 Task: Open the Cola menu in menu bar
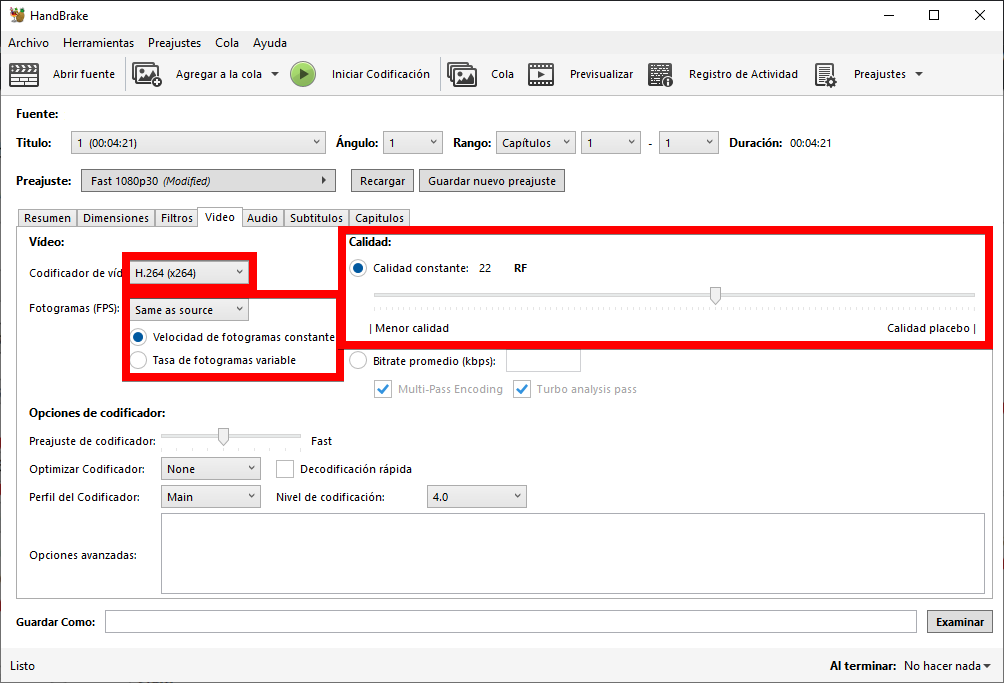click(x=227, y=43)
